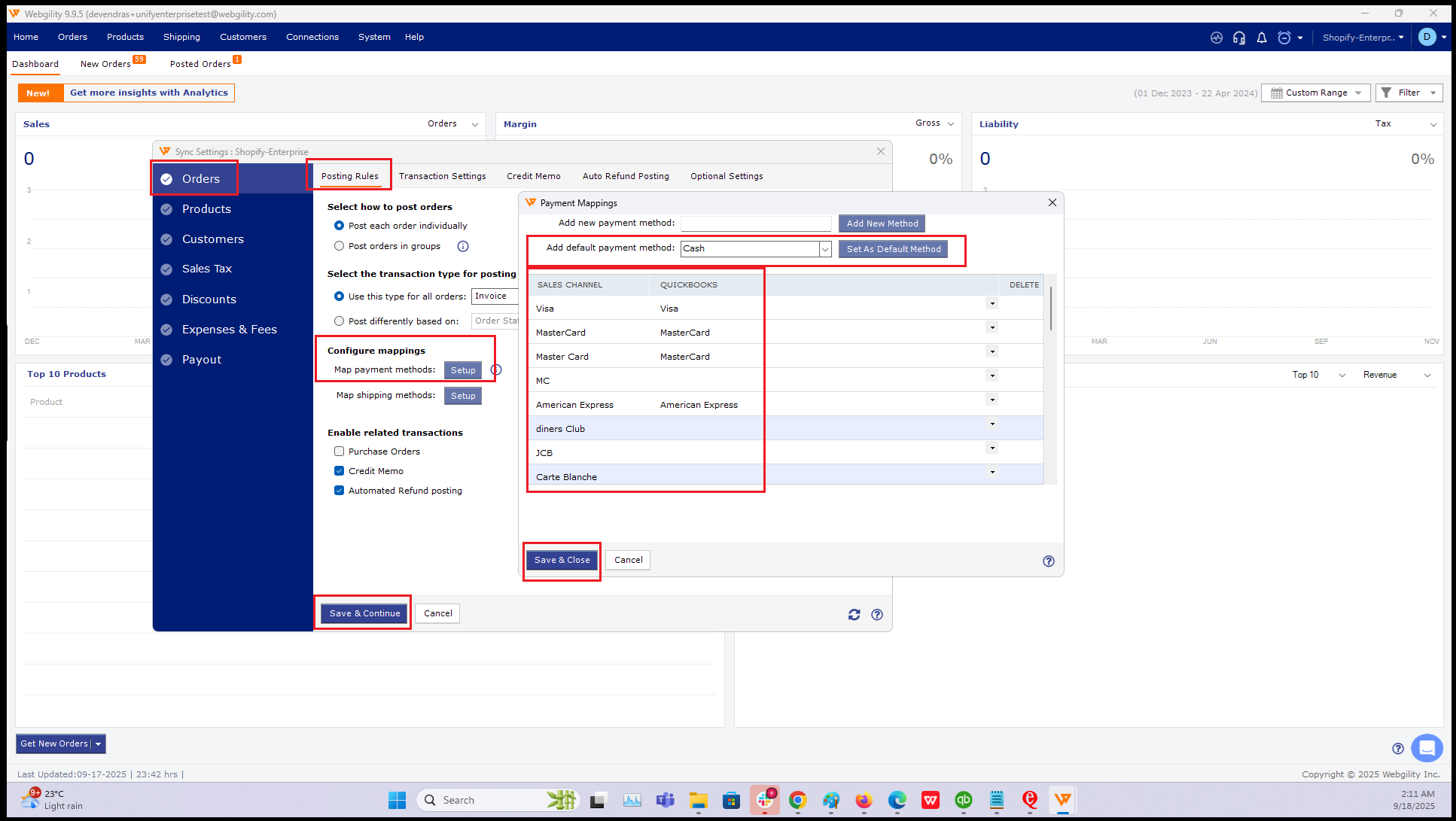Viewport: 1456px width, 821px height.
Task: Select Sales Tax in the Sync Settings sidebar
Action: (x=206, y=269)
